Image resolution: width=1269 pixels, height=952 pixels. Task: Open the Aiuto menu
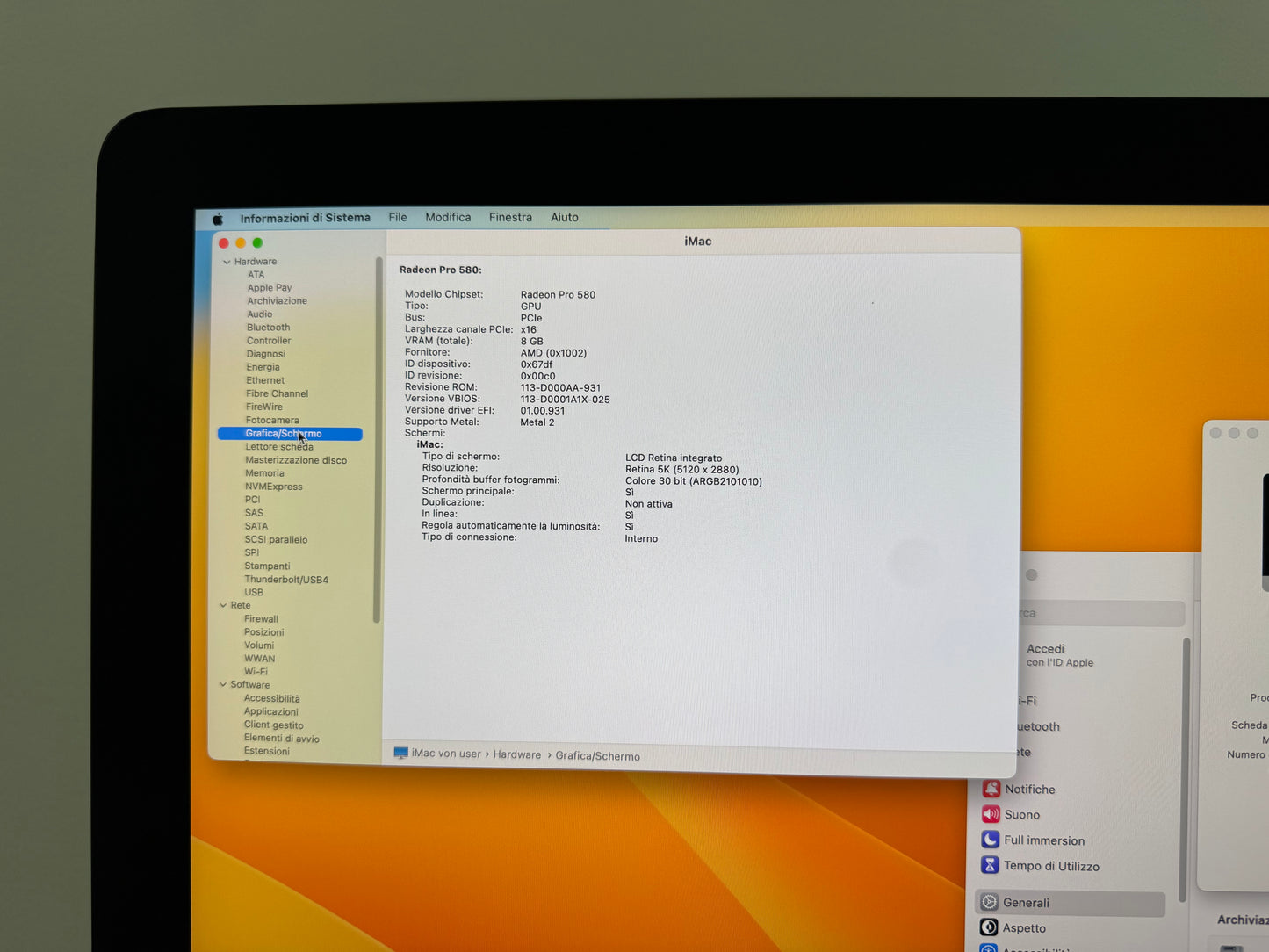click(564, 217)
